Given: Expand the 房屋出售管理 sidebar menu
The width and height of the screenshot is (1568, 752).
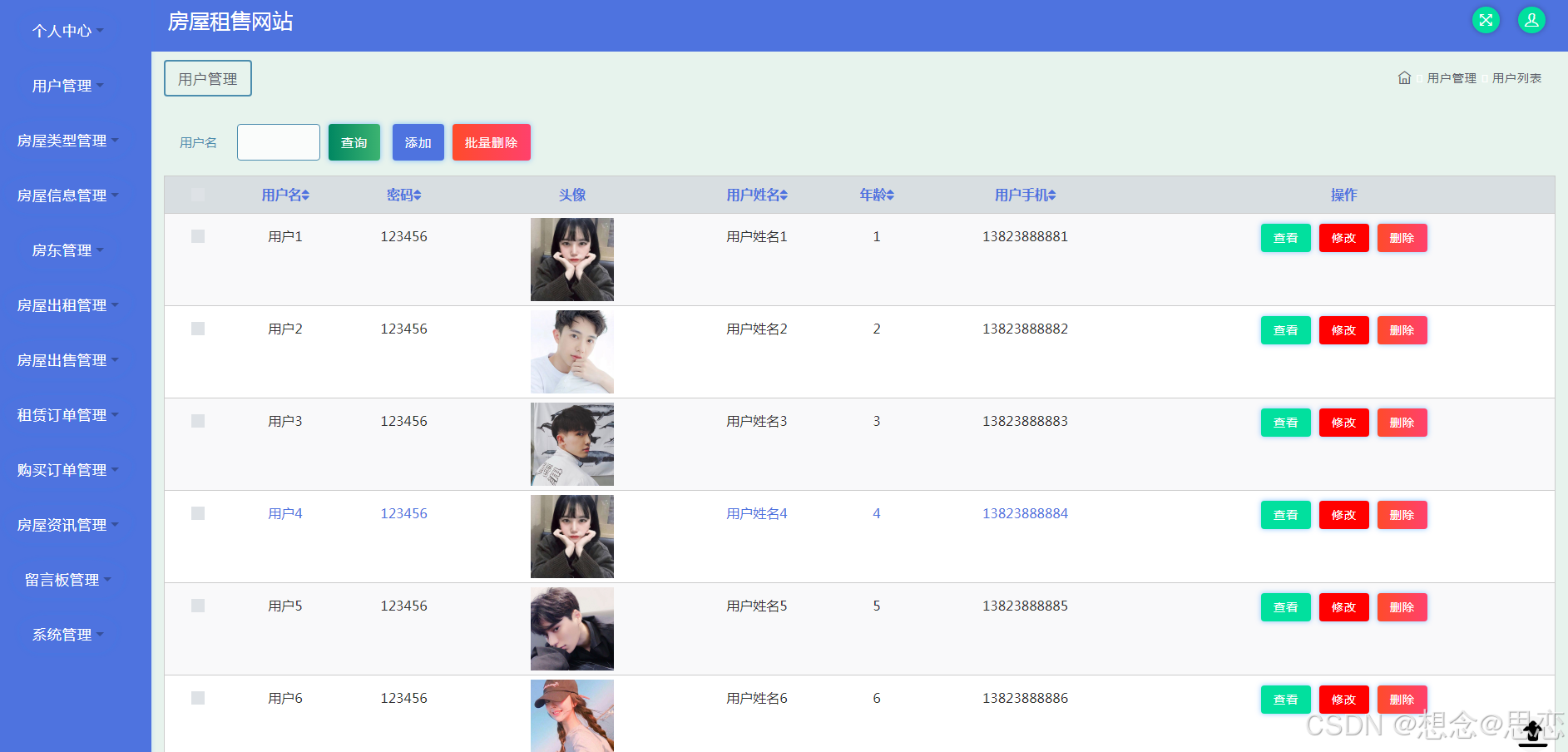Looking at the screenshot, I should [68, 360].
